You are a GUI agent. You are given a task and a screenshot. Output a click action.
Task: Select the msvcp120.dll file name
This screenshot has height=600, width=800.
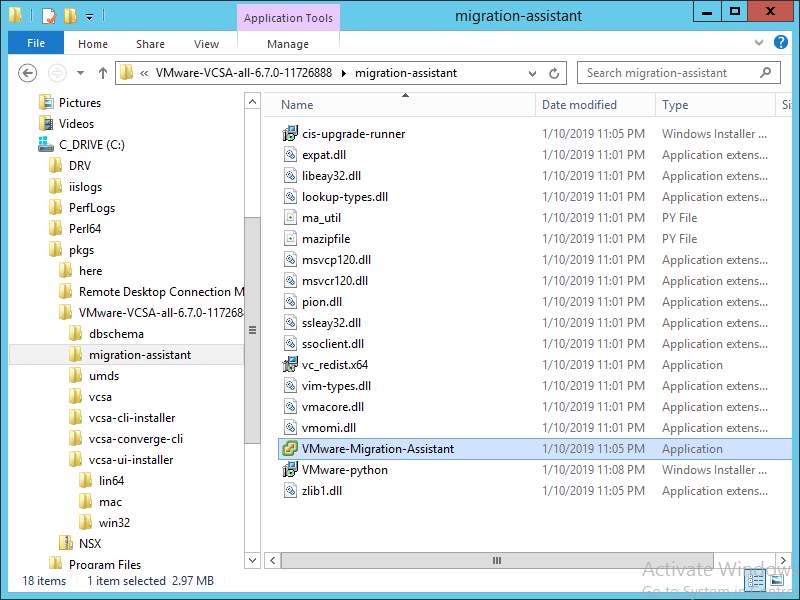336,260
